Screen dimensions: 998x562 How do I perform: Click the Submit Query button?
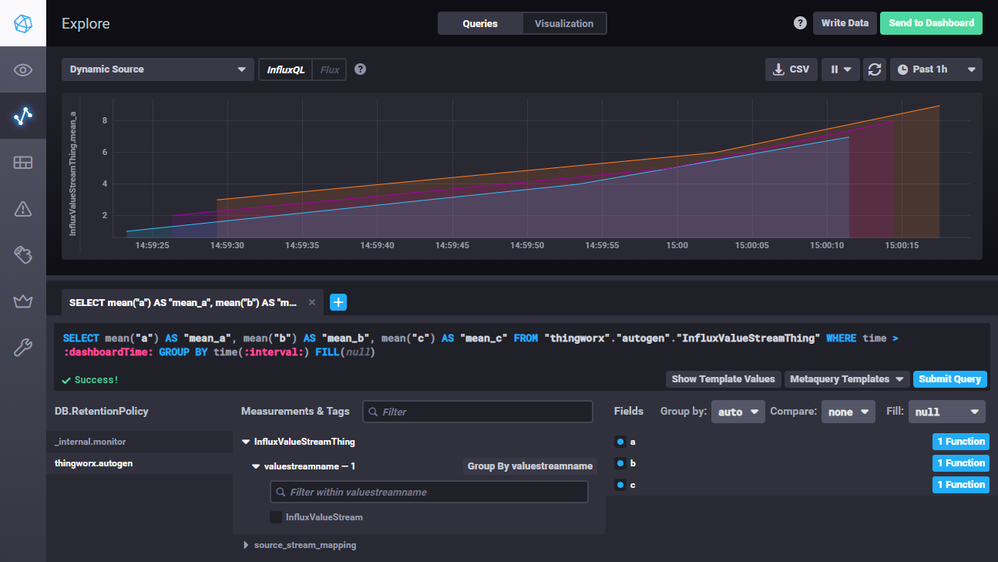(949, 379)
